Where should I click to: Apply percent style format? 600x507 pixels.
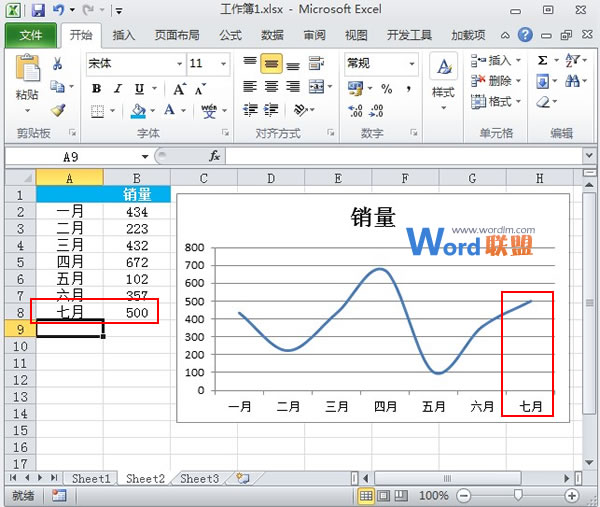(x=387, y=89)
